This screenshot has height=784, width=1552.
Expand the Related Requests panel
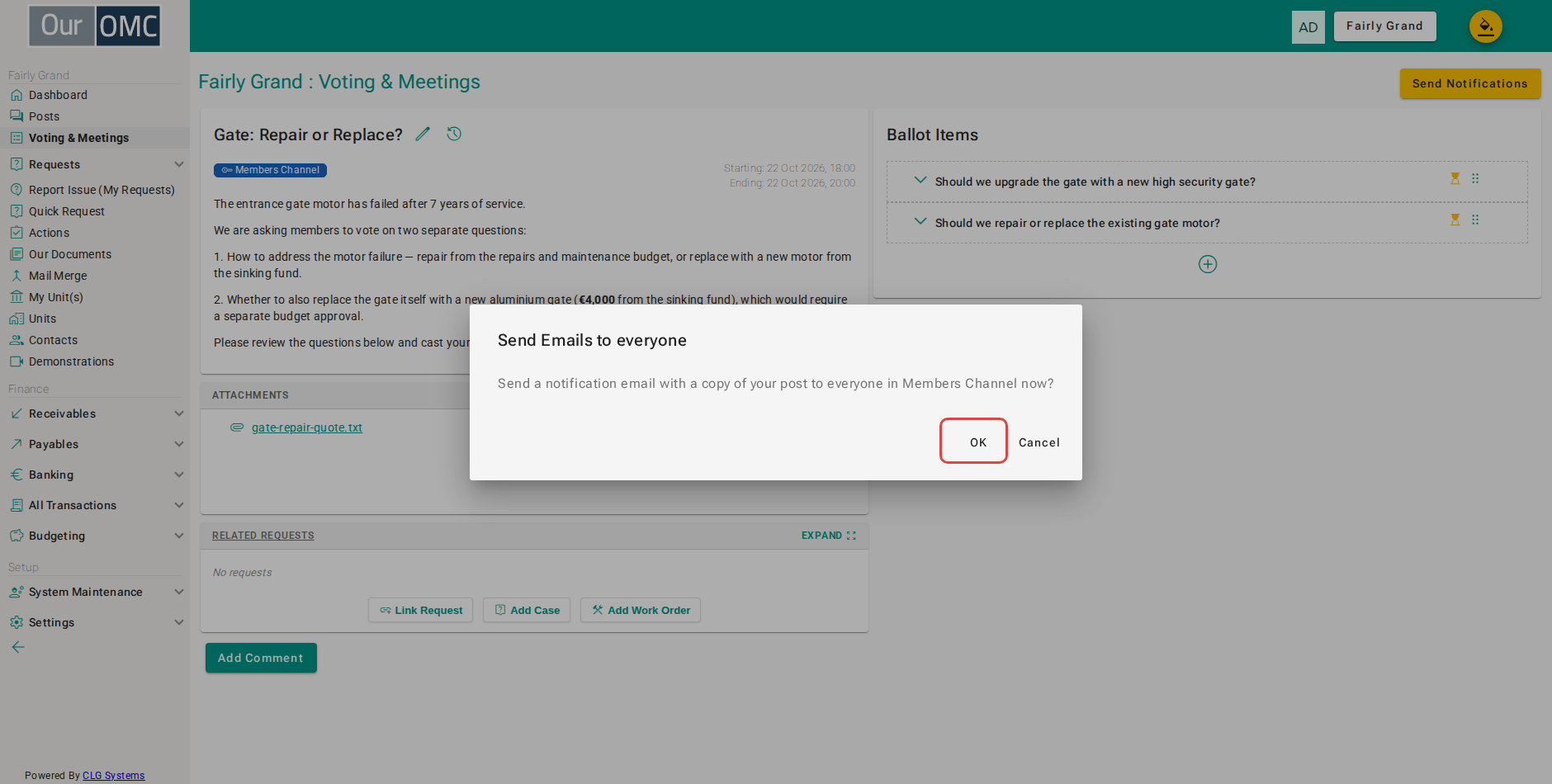tap(828, 536)
